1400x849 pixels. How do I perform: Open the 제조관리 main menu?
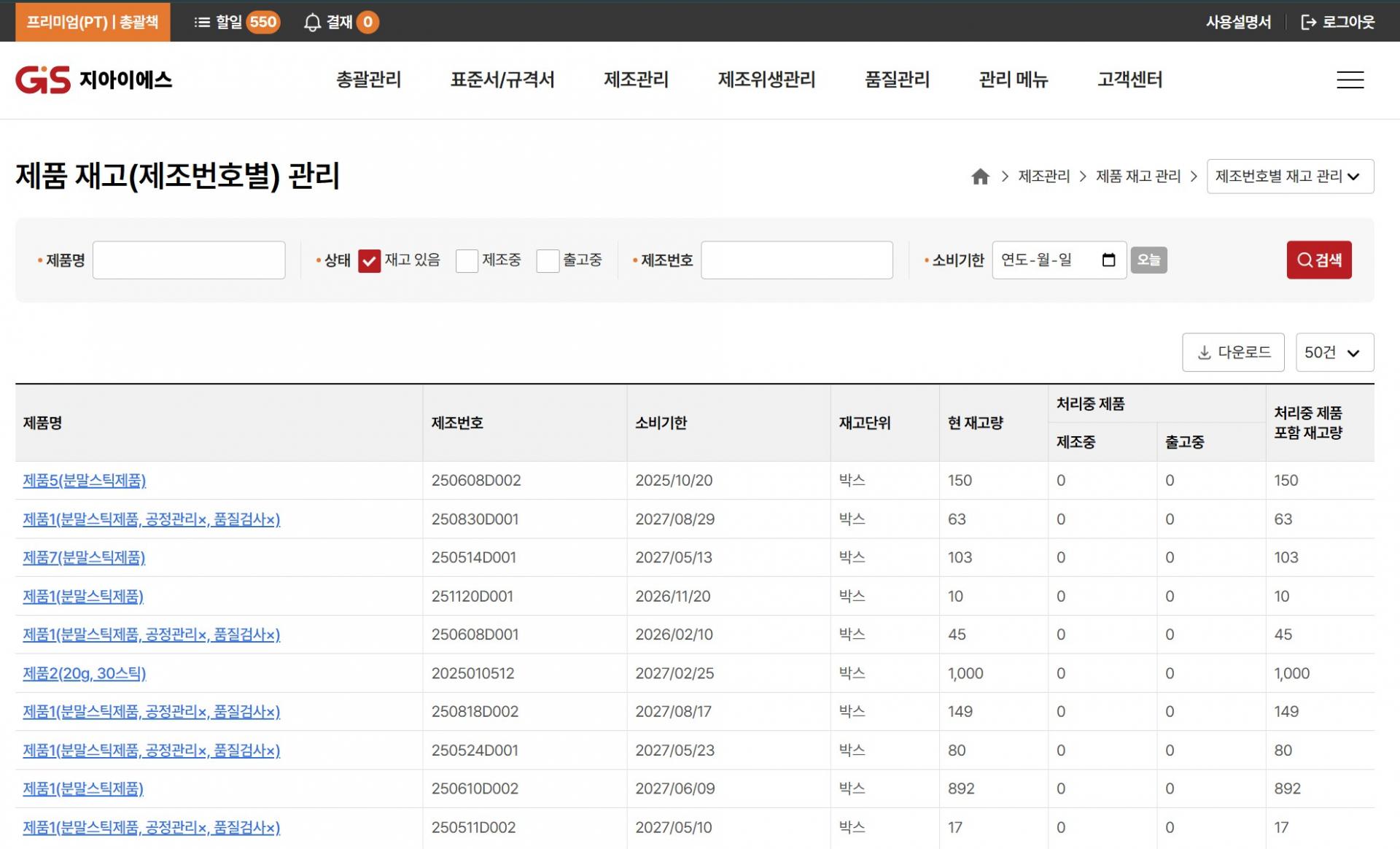point(636,80)
